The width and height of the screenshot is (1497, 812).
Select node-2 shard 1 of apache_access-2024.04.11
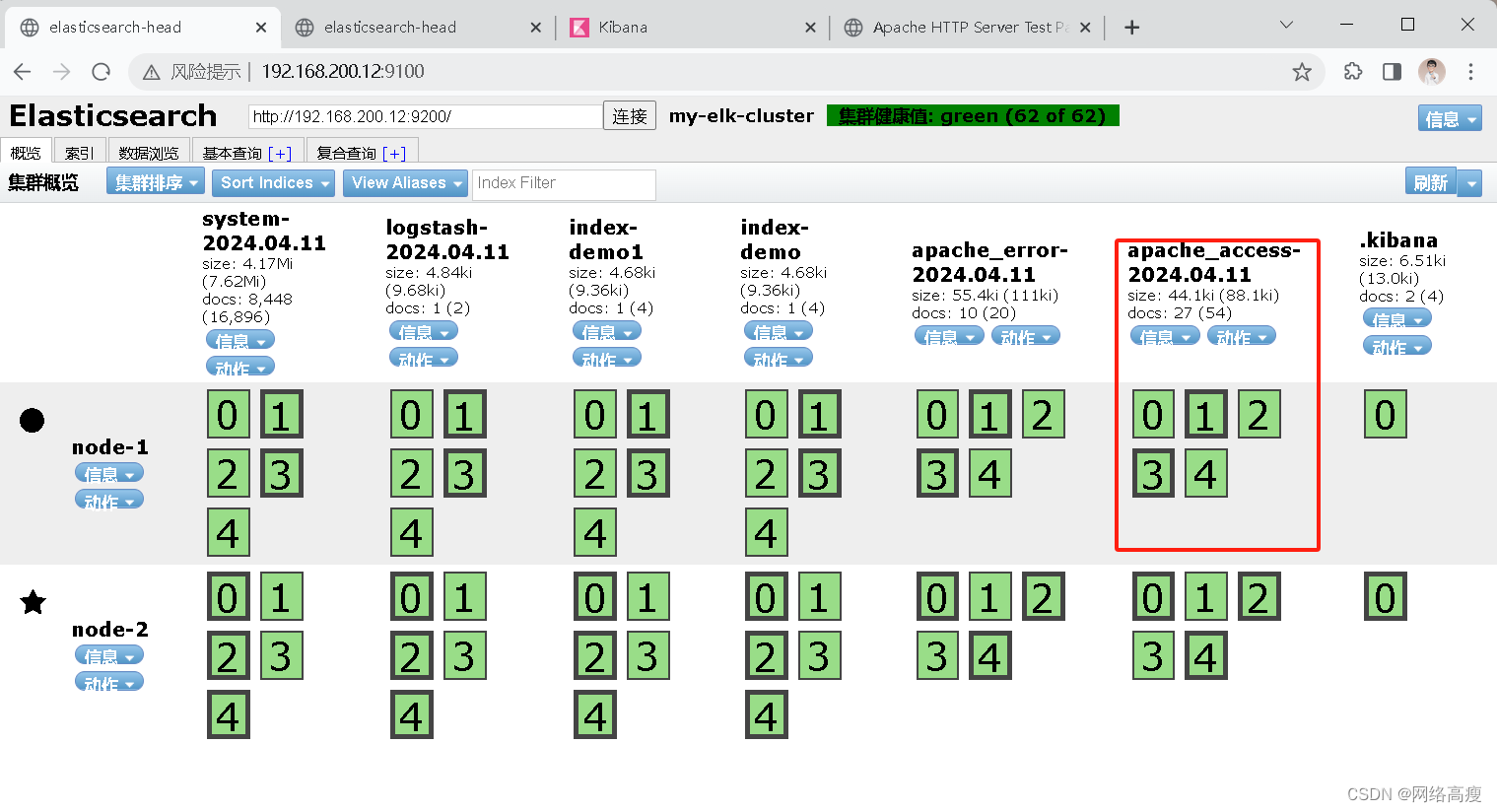click(x=1205, y=596)
